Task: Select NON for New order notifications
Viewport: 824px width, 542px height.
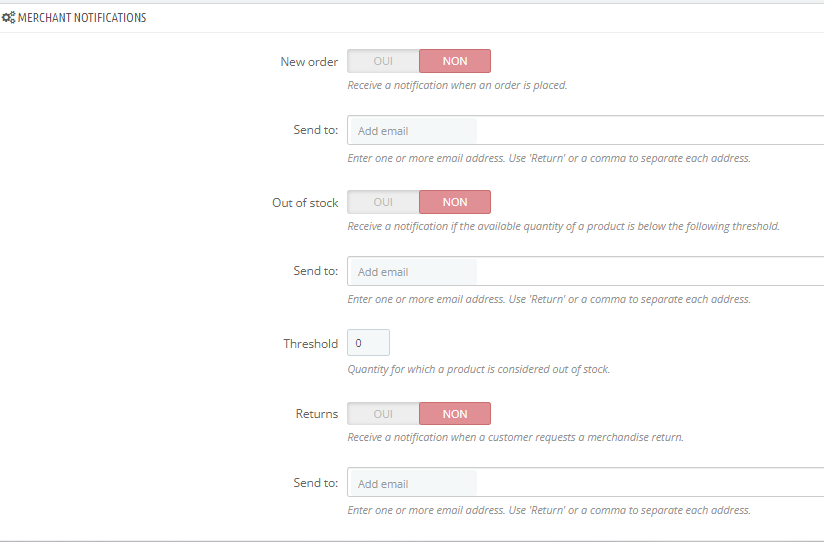Action: [455, 61]
